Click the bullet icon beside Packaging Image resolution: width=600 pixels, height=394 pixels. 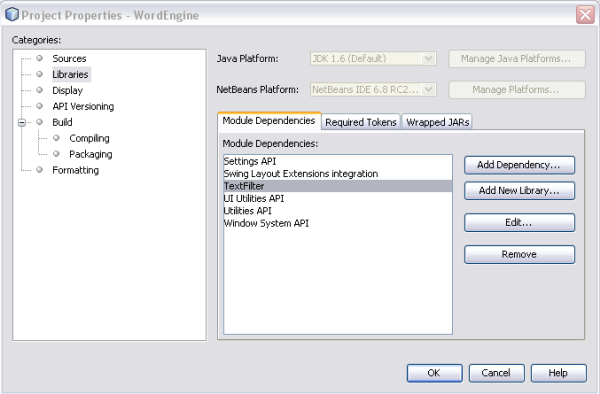coord(56,154)
